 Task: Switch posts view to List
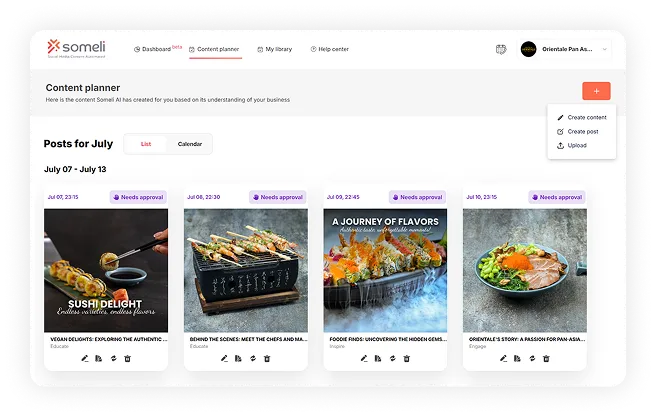coord(146,144)
